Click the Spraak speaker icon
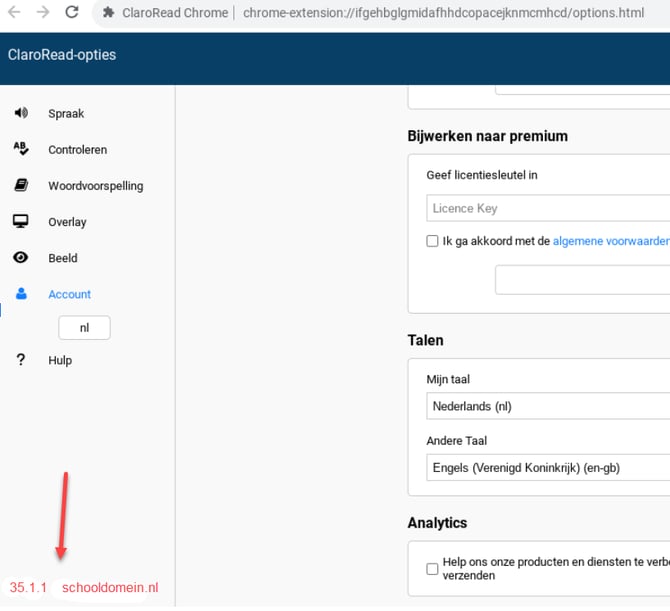670x611 pixels. [x=21, y=113]
